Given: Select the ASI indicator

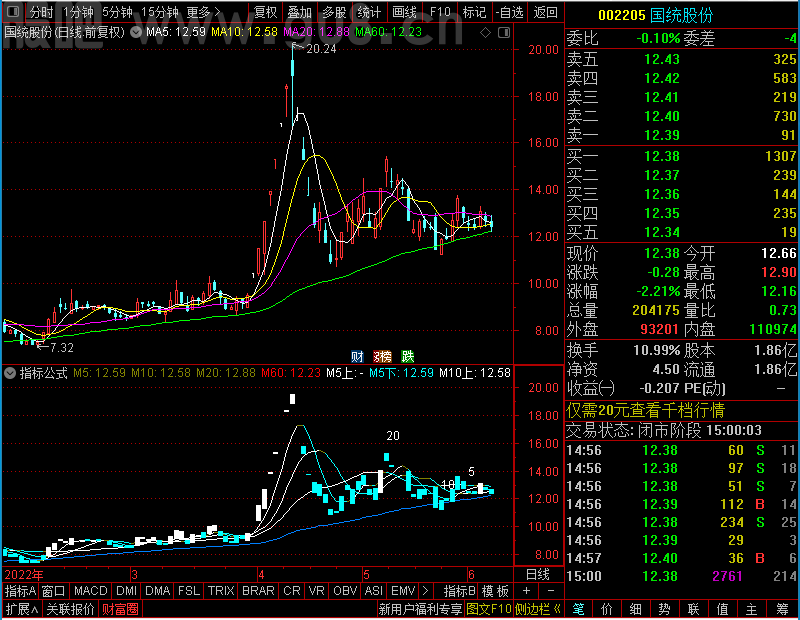Looking at the screenshot, I should [373, 591].
